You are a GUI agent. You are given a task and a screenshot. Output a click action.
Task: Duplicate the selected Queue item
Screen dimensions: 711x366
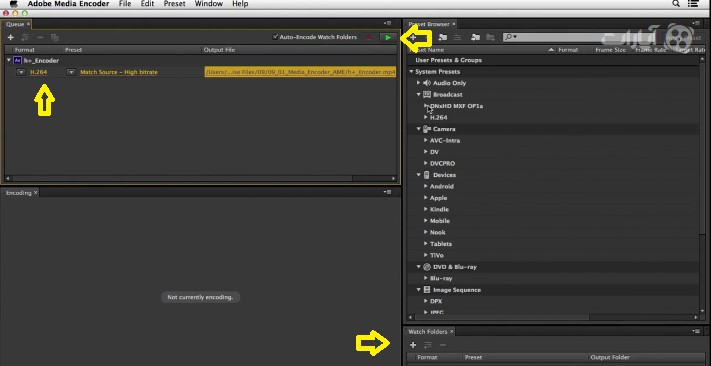click(x=55, y=38)
